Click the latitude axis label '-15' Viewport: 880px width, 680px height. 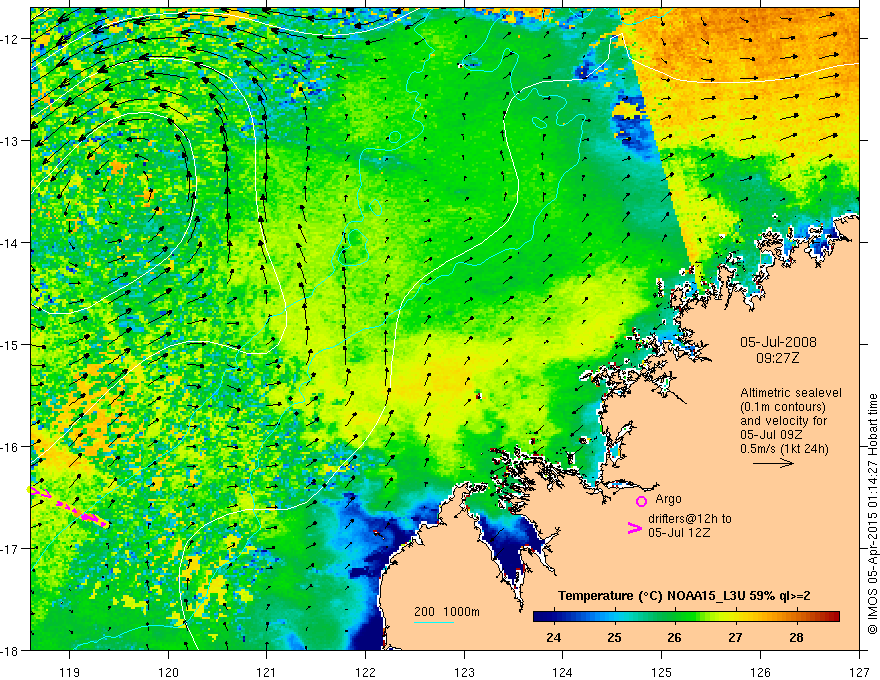pos(11,344)
